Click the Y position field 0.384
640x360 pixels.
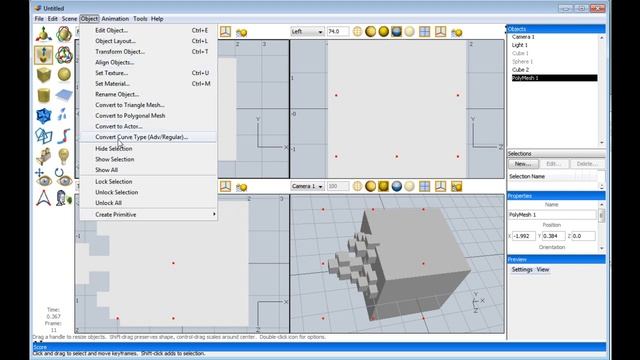(553, 236)
